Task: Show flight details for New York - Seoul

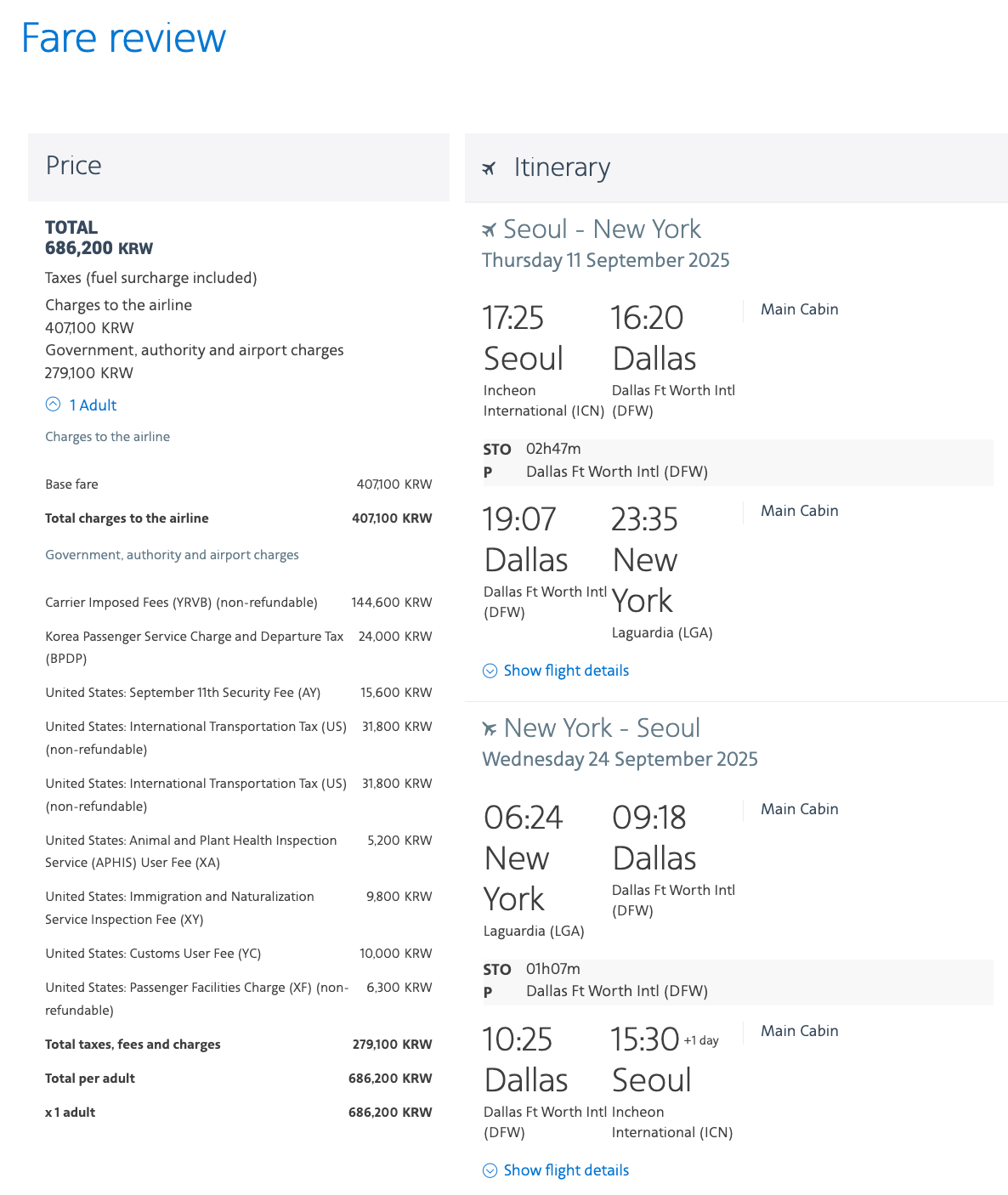Action: (566, 1170)
